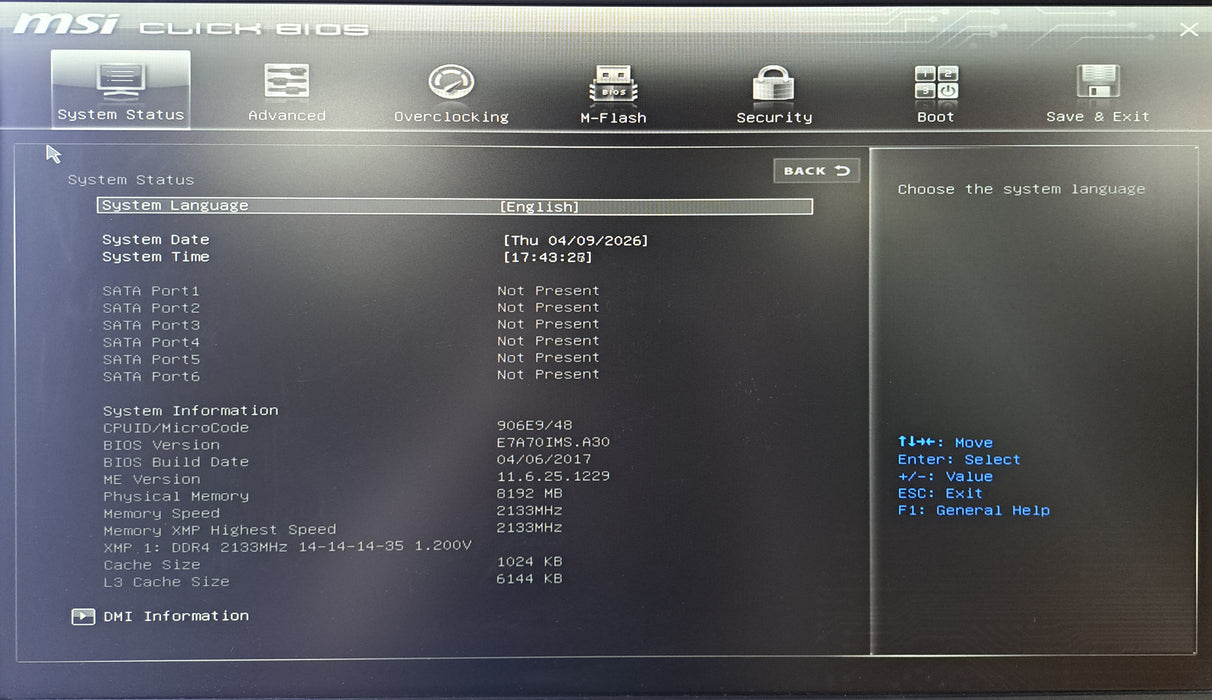Click the System Status section heading
1212x700 pixels.
coord(131,180)
